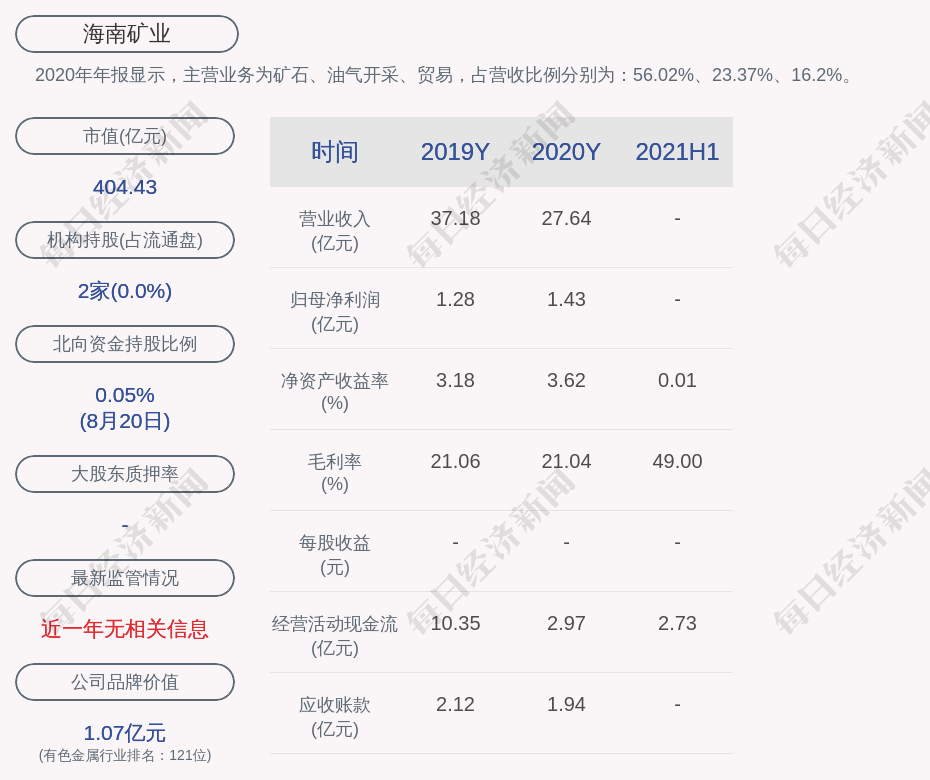The width and height of the screenshot is (930, 780).
Task: Click the 大股东质押率 label pill
Action: point(125,473)
